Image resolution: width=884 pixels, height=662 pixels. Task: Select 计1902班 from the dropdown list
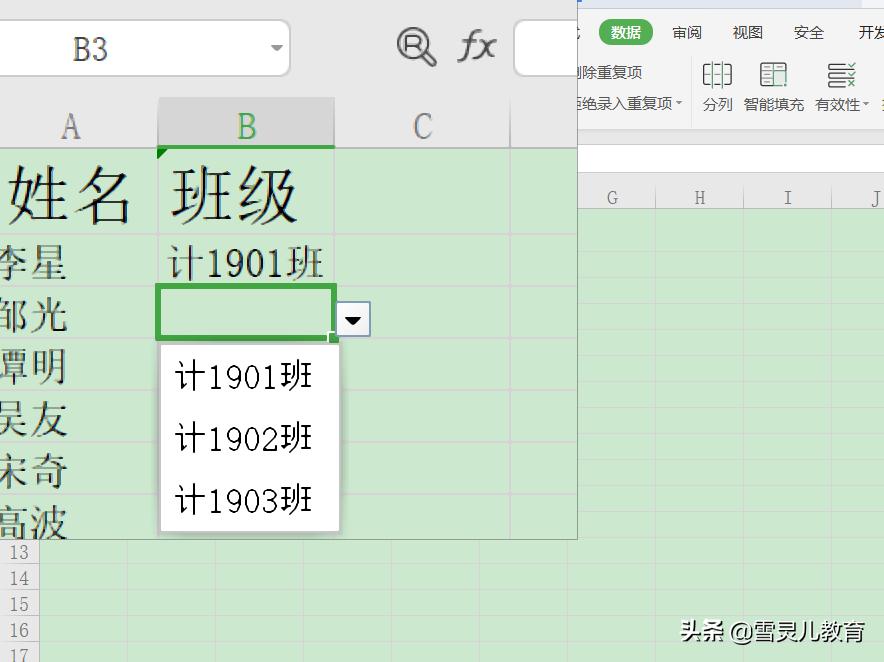click(244, 438)
